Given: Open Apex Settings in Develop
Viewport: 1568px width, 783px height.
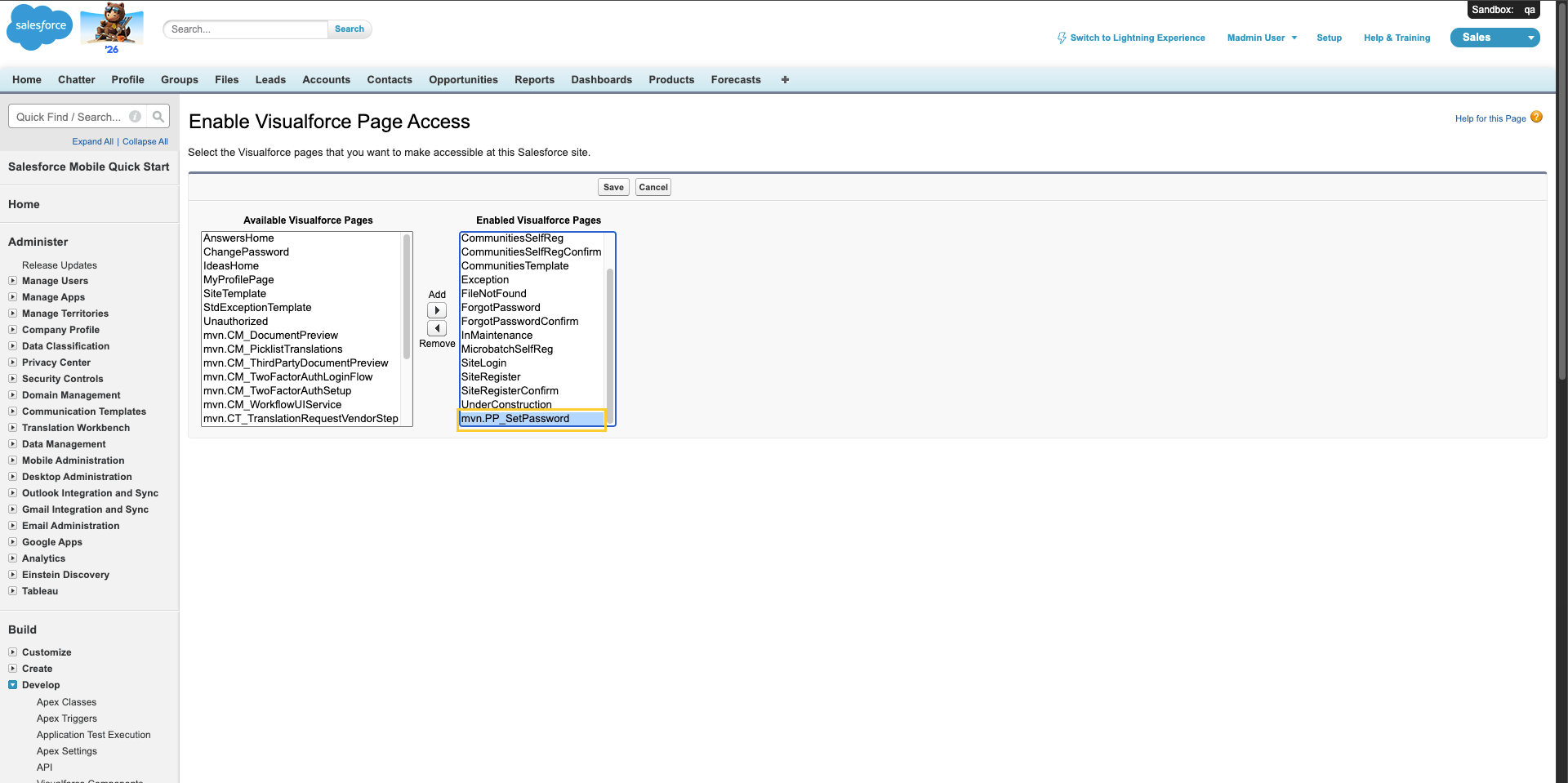Looking at the screenshot, I should pos(66,751).
